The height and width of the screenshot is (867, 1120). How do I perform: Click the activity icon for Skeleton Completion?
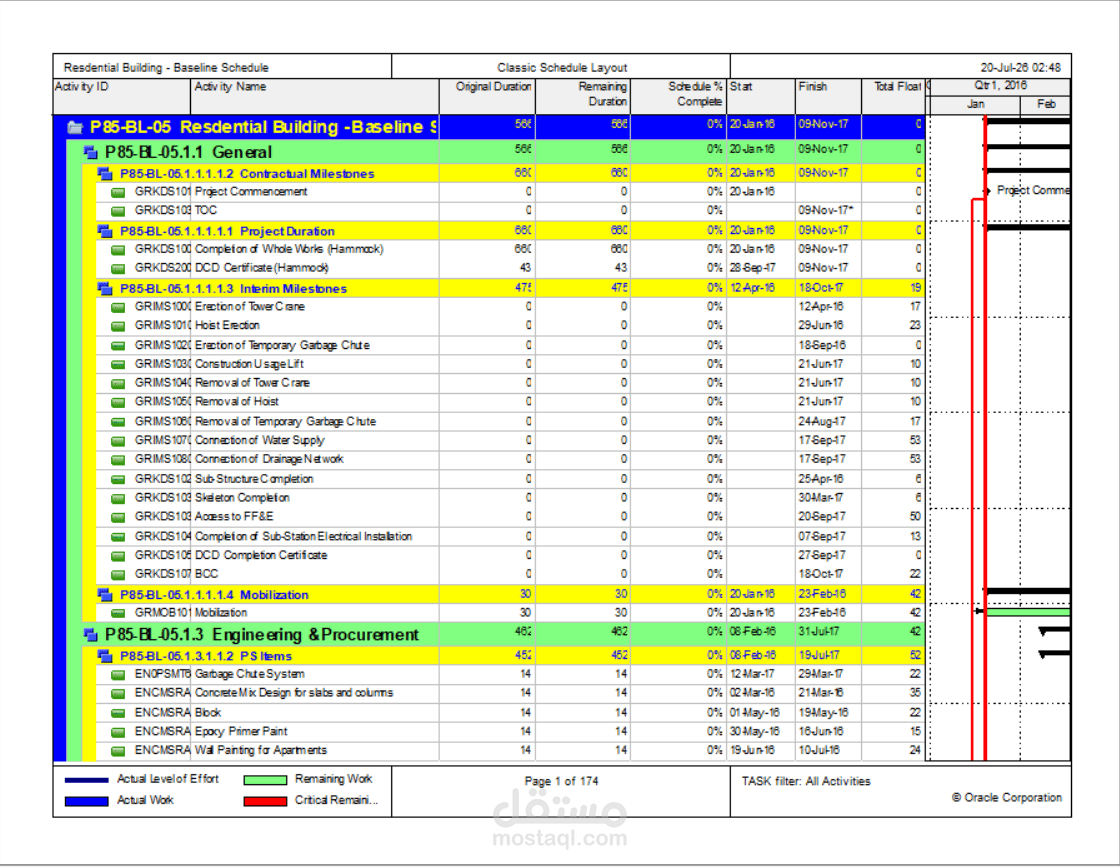tap(118, 498)
